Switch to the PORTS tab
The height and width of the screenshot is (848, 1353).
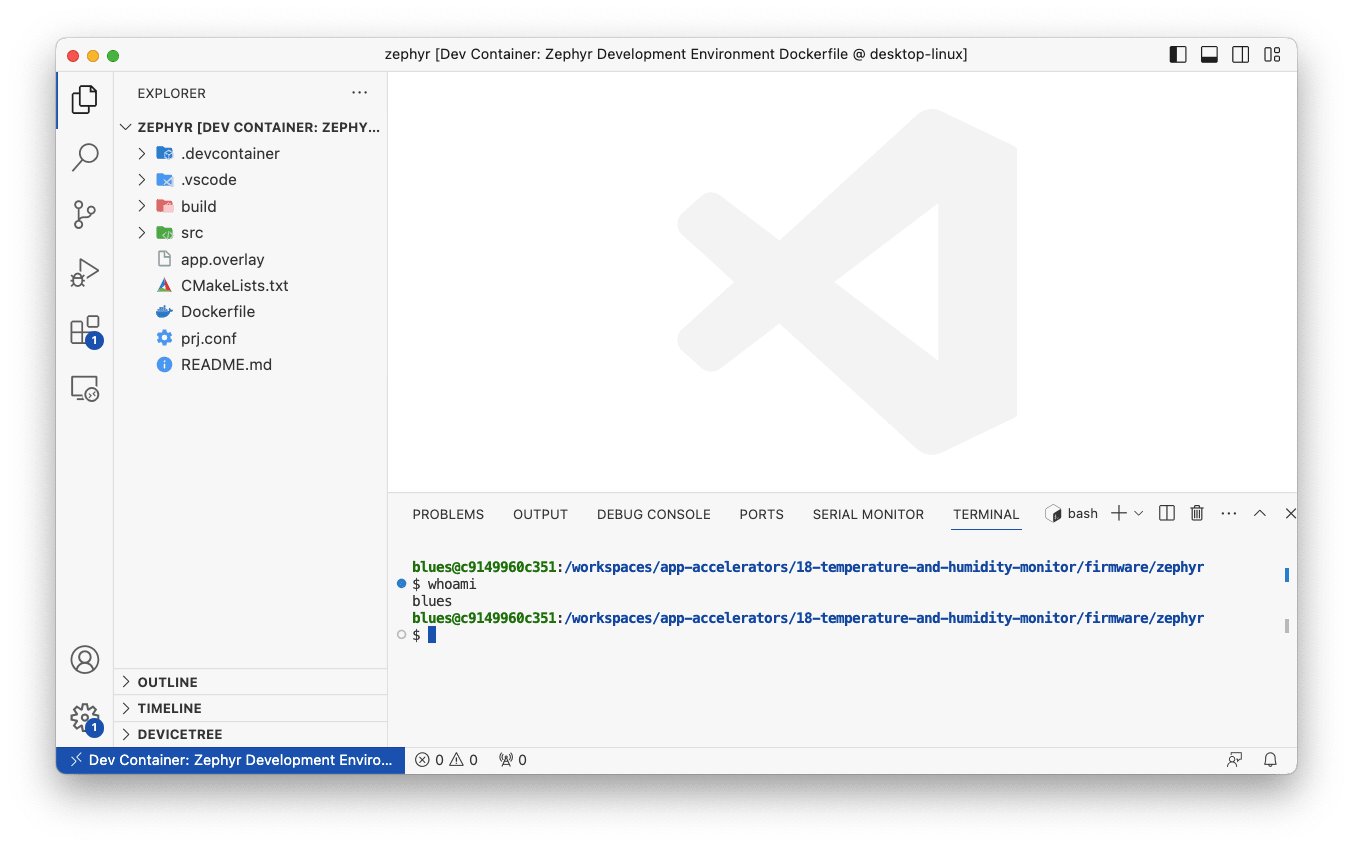point(762,514)
